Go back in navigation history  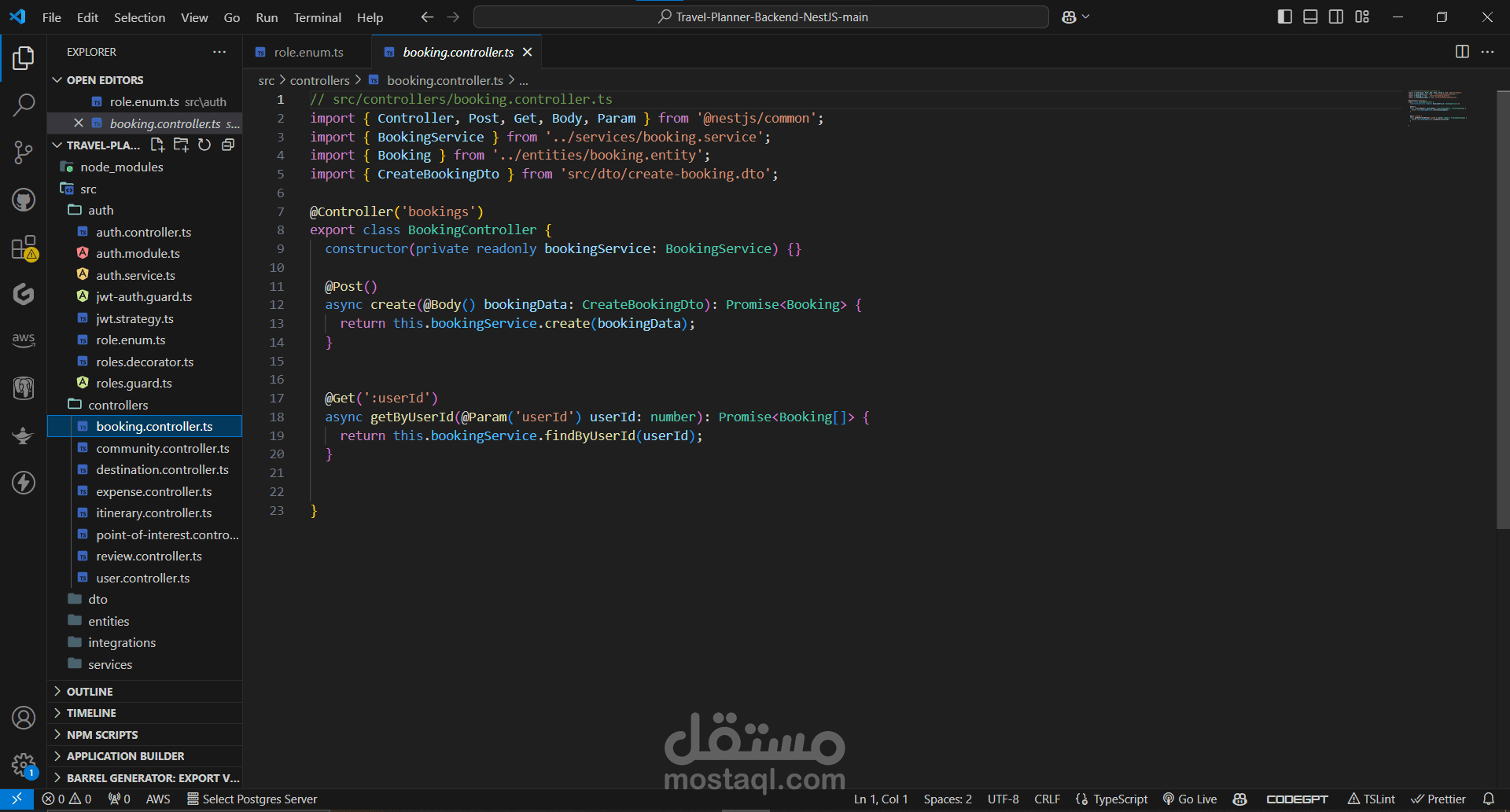(427, 17)
